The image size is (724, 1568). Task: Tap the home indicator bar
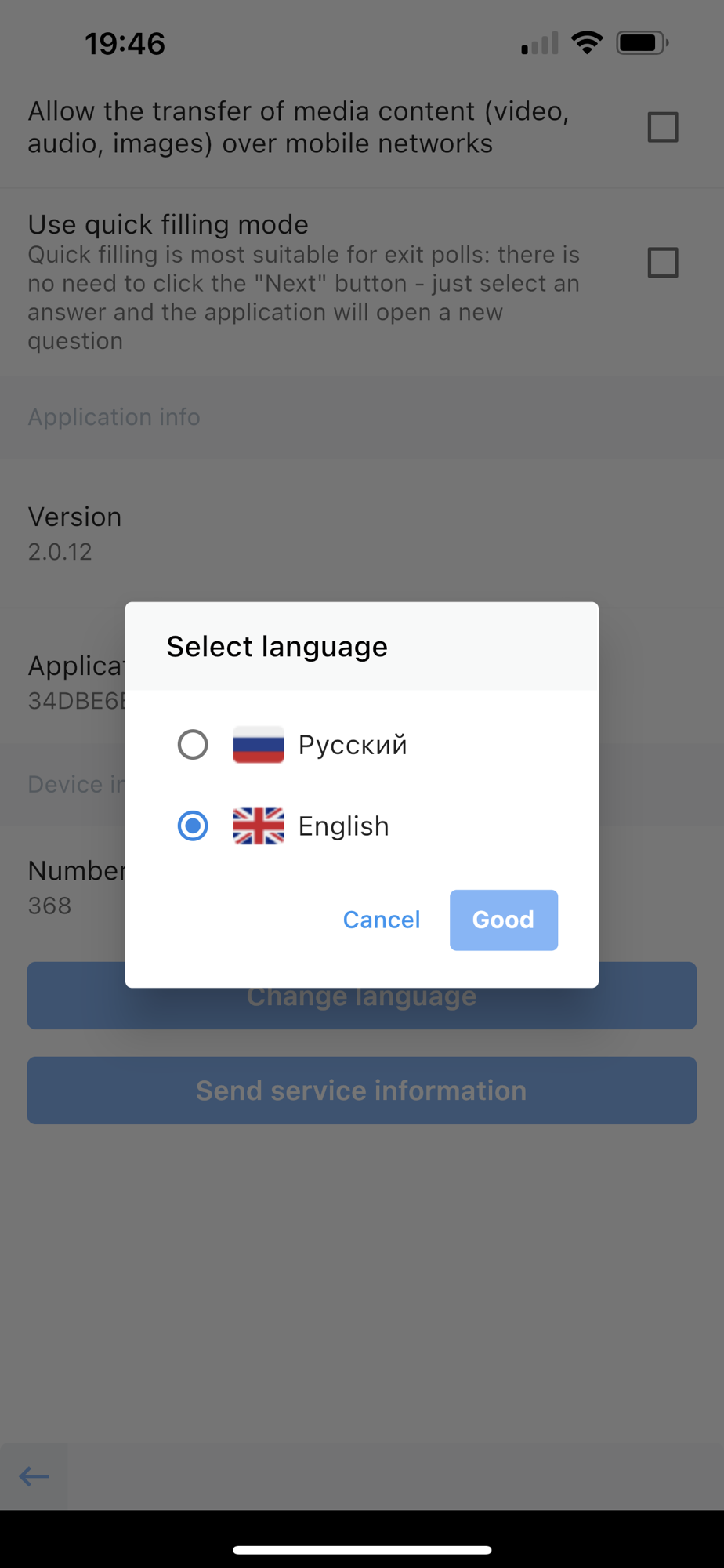pyautogui.click(x=362, y=1550)
